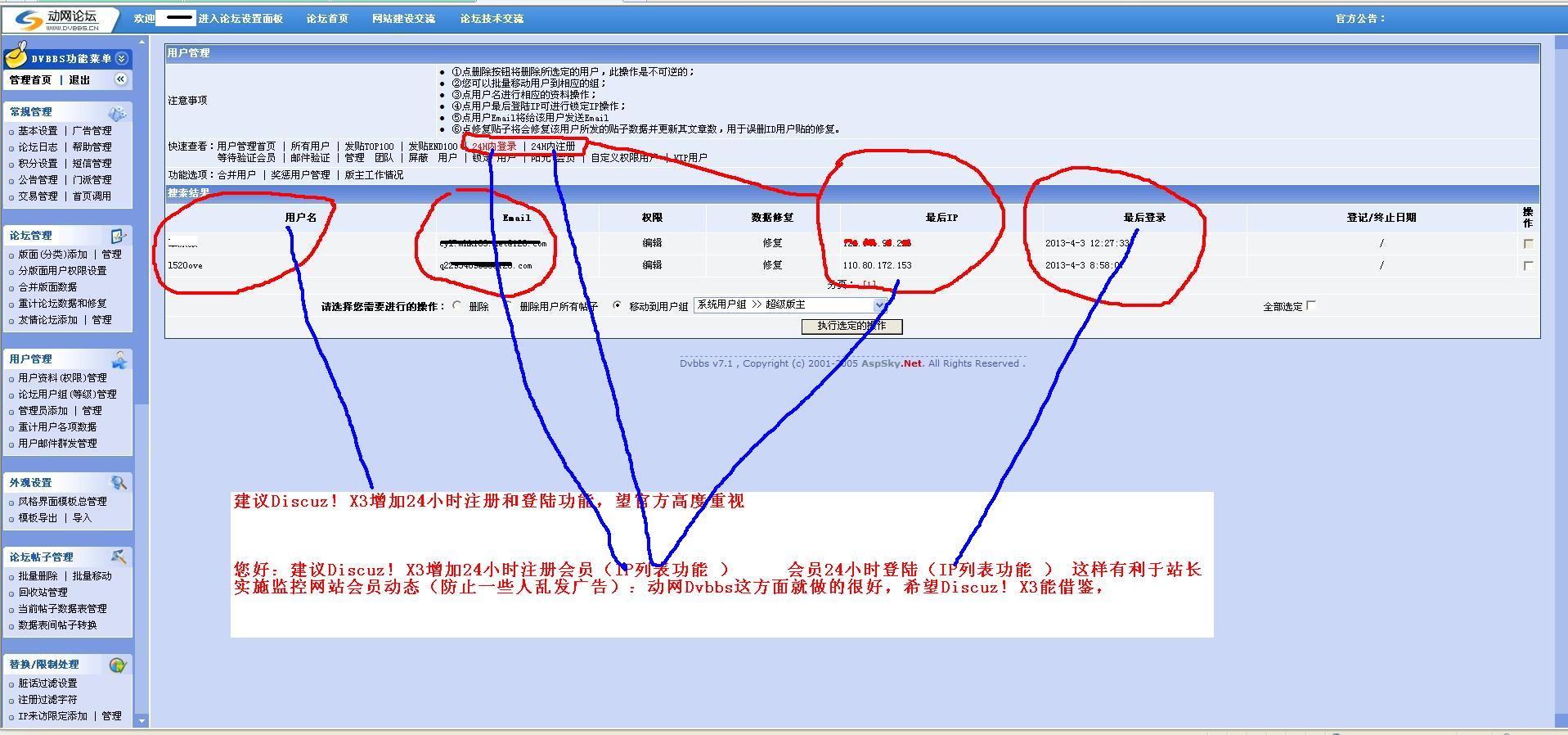Open 门派管理 in sidebar

tap(92, 180)
